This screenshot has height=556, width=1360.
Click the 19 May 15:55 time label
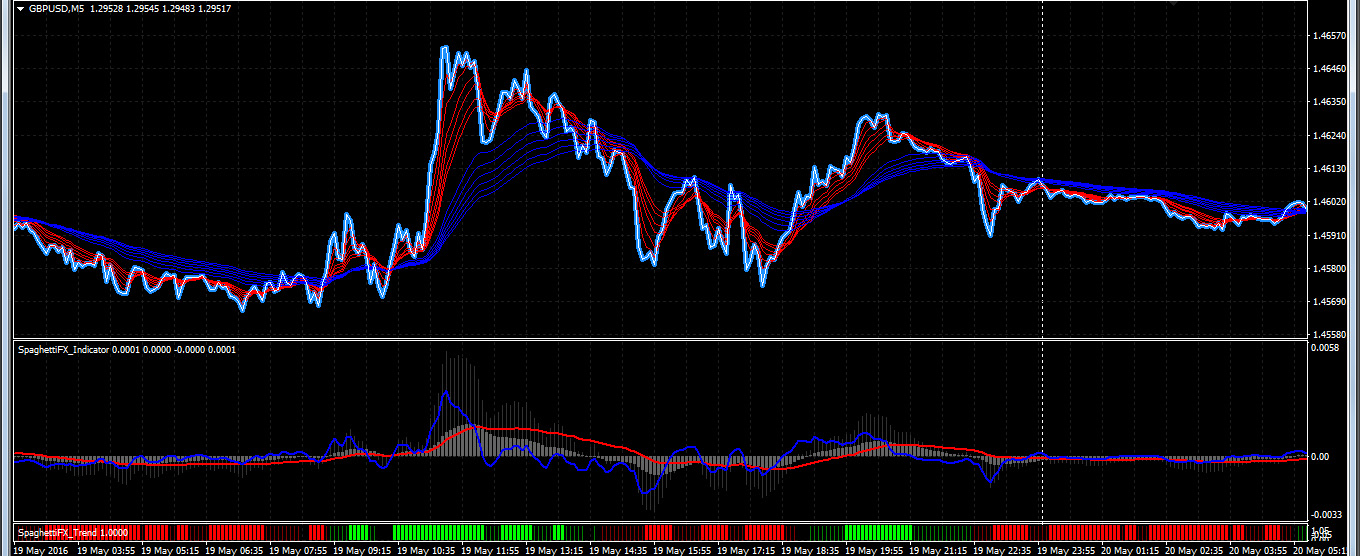[682, 550]
